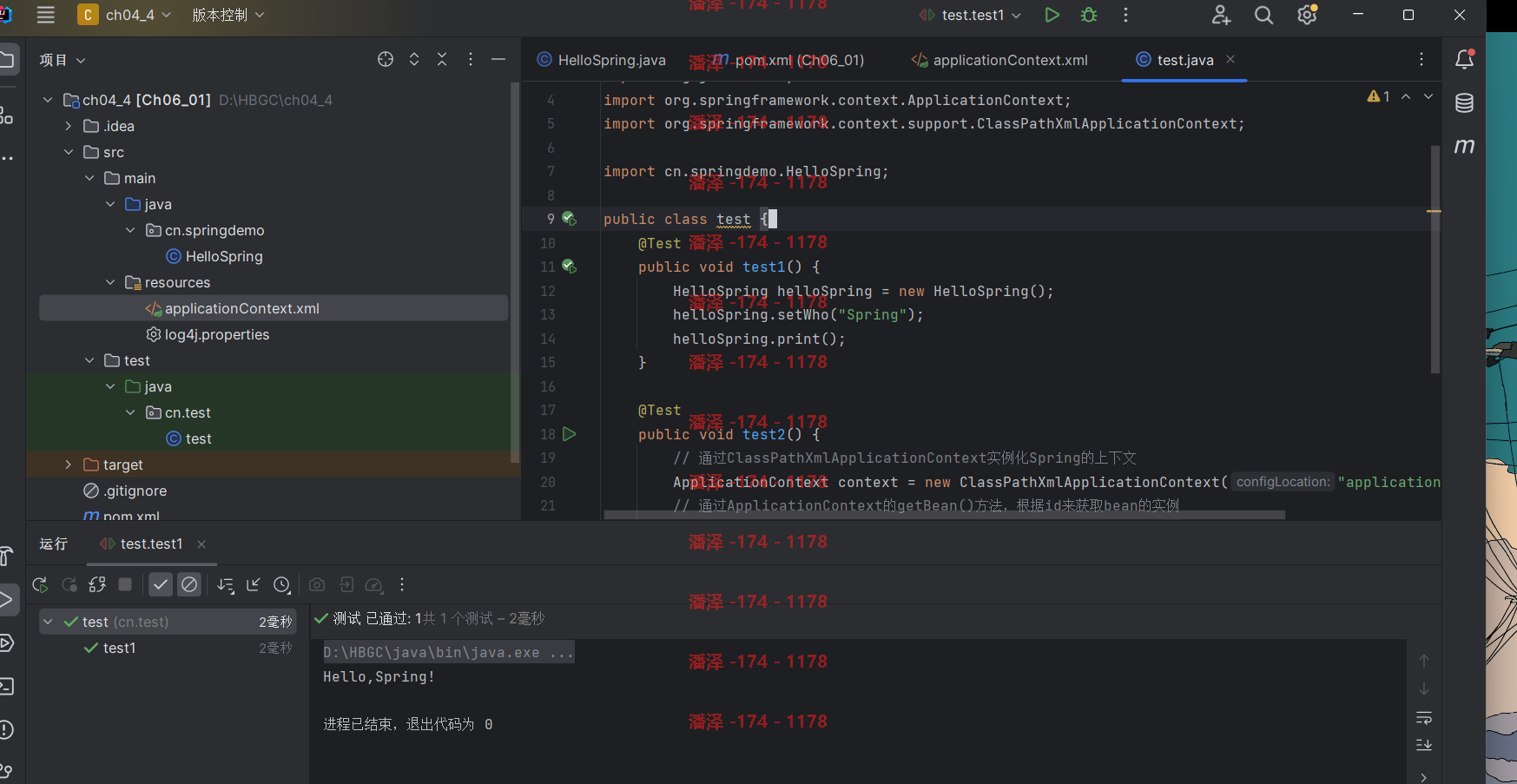Switch to pom.xml (Ch06_01) tab
The height and width of the screenshot is (784, 1517).
pos(789,60)
